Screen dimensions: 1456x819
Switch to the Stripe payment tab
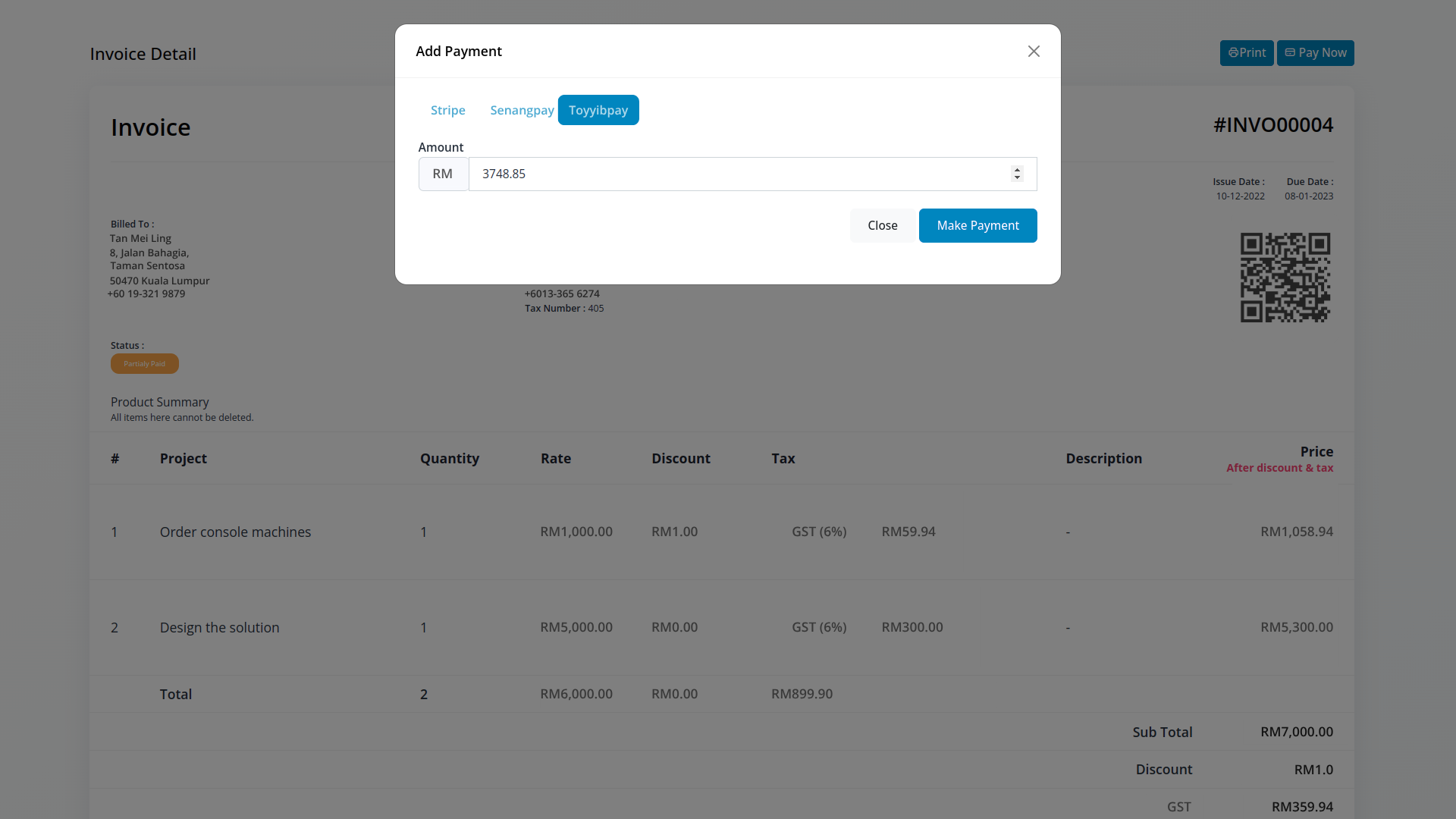point(447,110)
